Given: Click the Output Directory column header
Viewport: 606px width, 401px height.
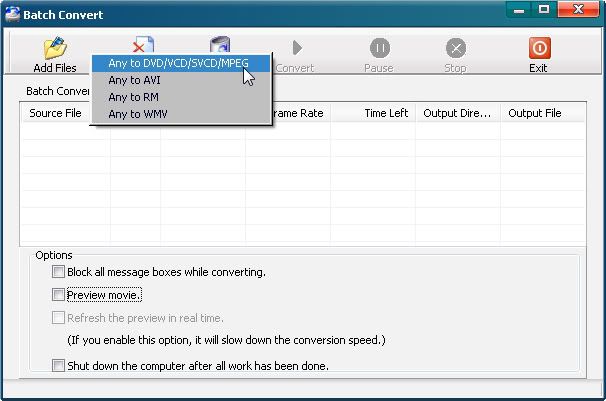Looking at the screenshot, I should (x=457, y=113).
